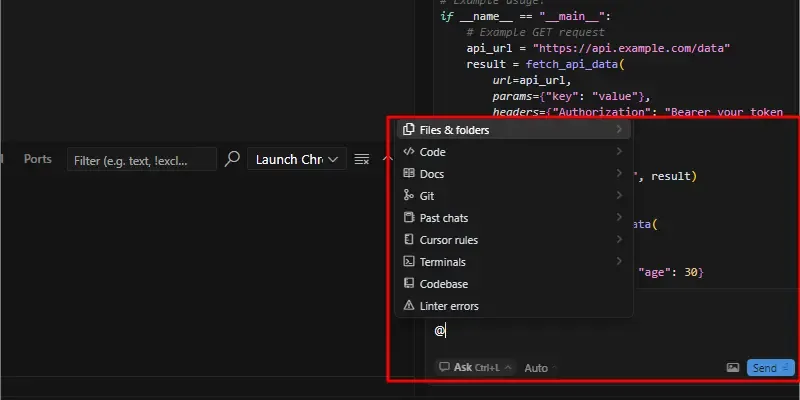Expand the Code submenu chevron
This screenshot has width=800, height=400.
(x=619, y=152)
